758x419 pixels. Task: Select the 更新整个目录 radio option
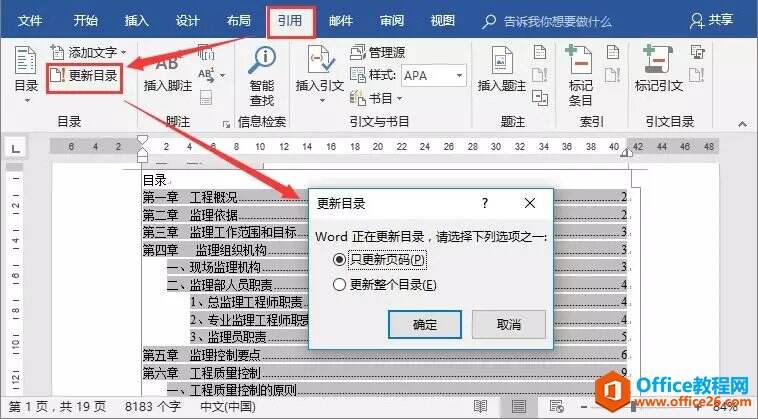pos(339,285)
